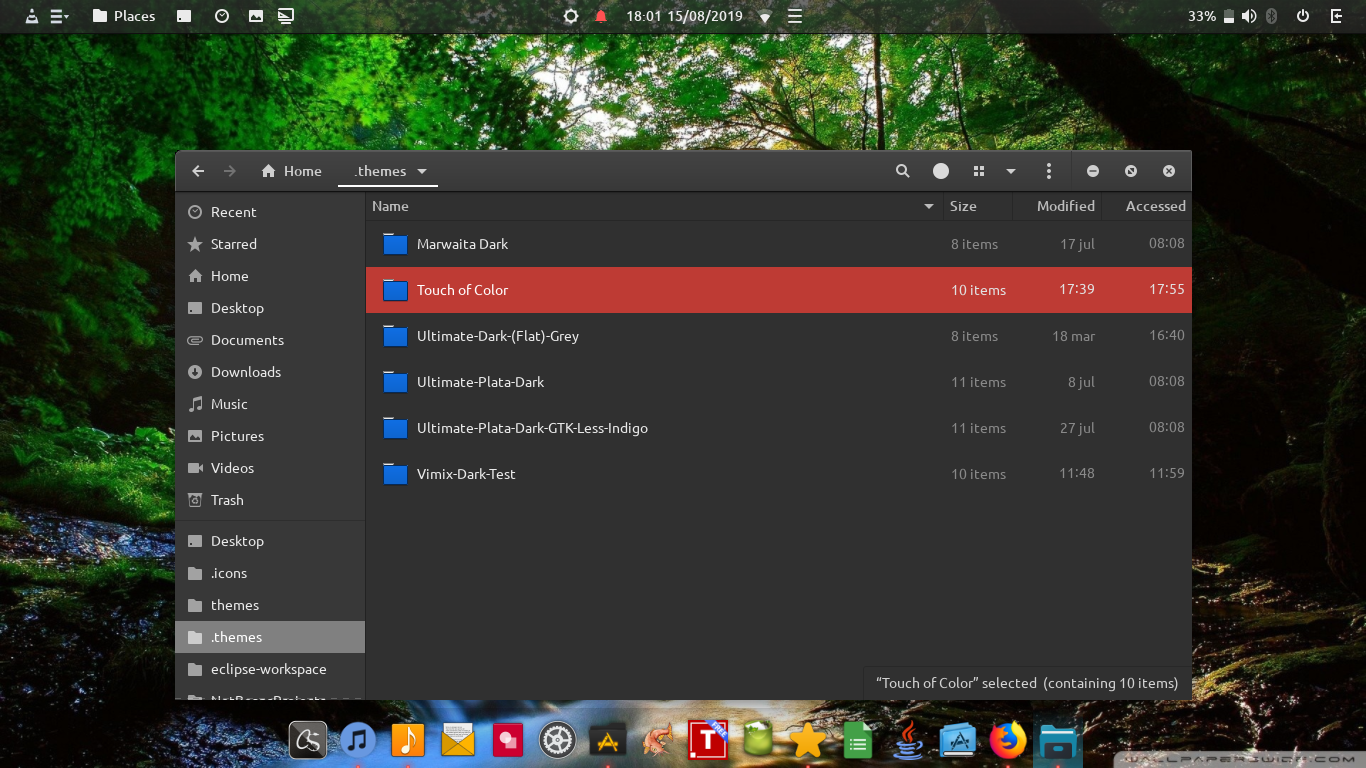Screen dimensions: 1366x768
Task: Click the forward navigation arrow
Action: point(230,171)
